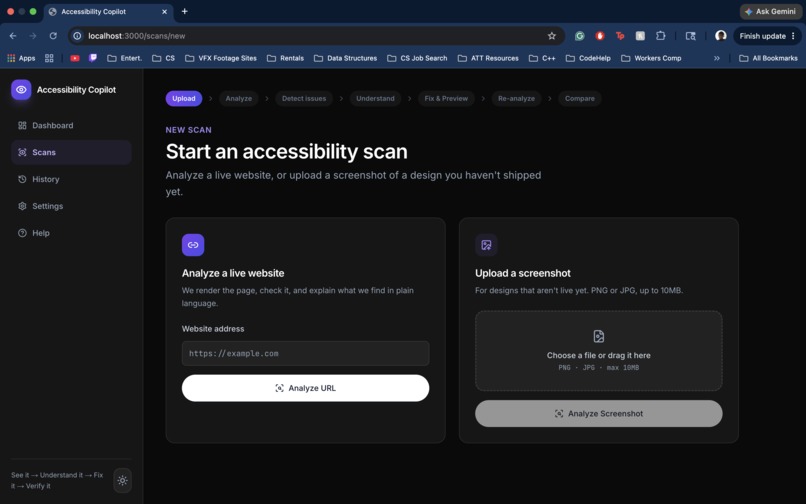Open the gray square extension icon
This screenshot has width=806, height=504.
tap(640, 35)
